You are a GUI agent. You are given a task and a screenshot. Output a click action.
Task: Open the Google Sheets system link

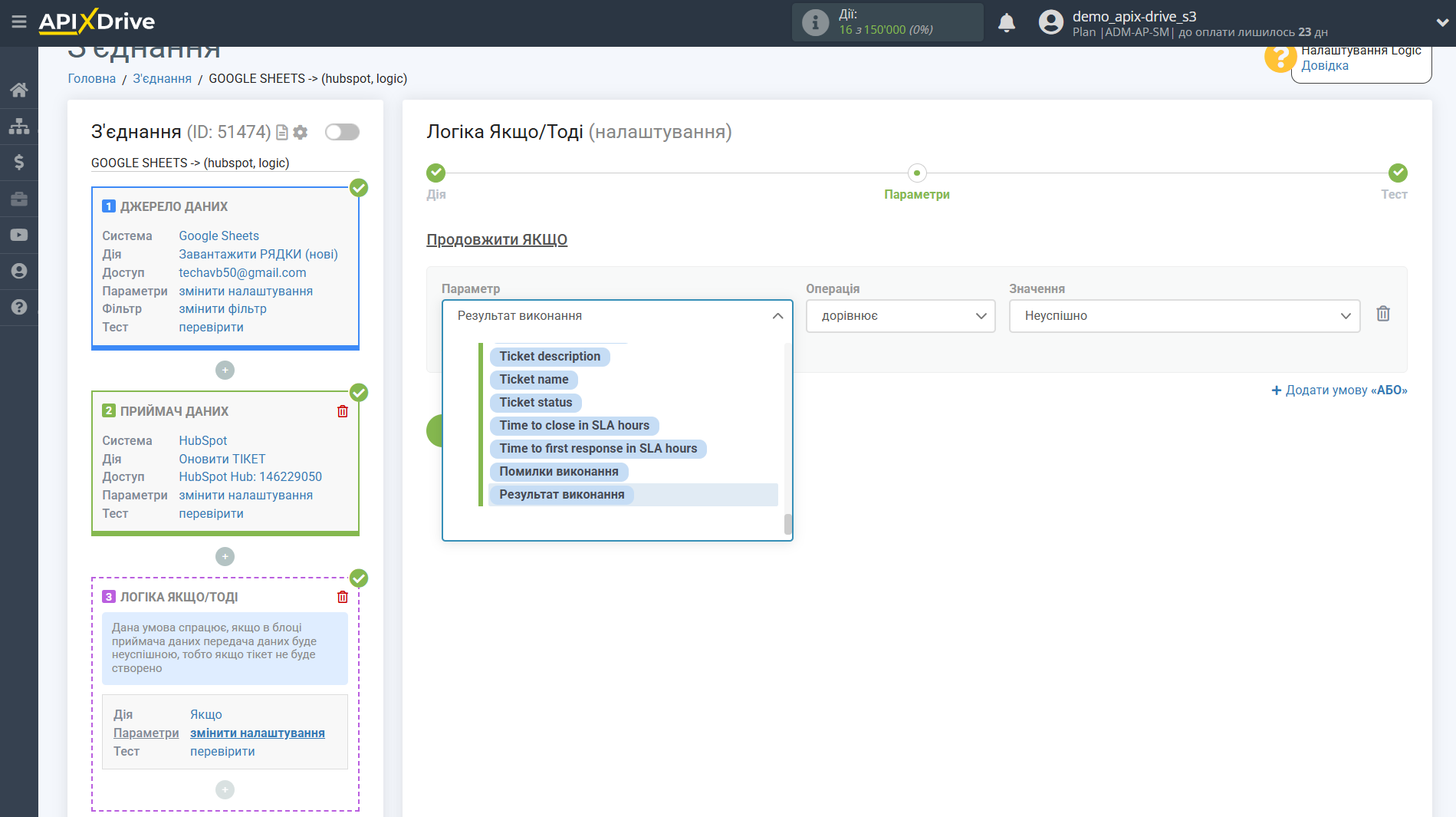point(219,236)
